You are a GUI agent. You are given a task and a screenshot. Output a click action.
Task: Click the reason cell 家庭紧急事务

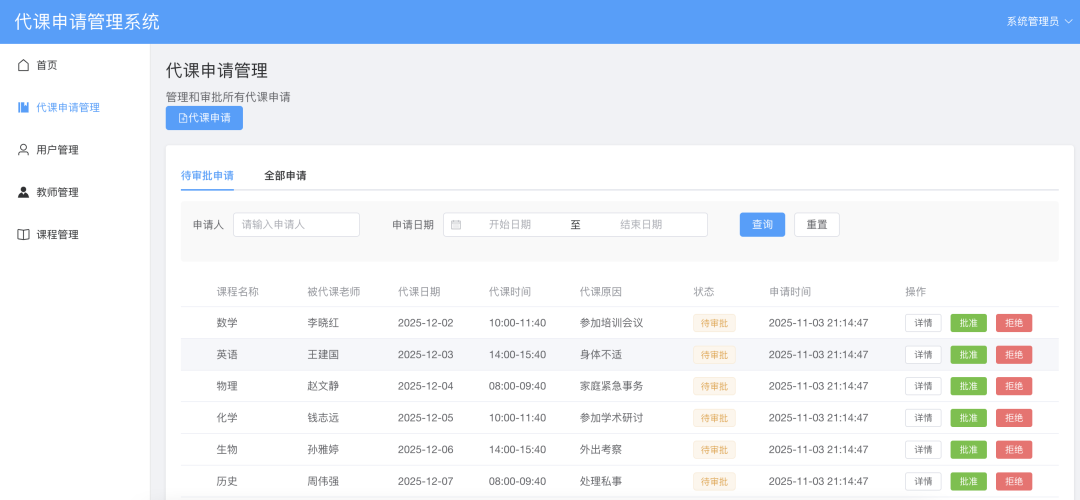612,386
